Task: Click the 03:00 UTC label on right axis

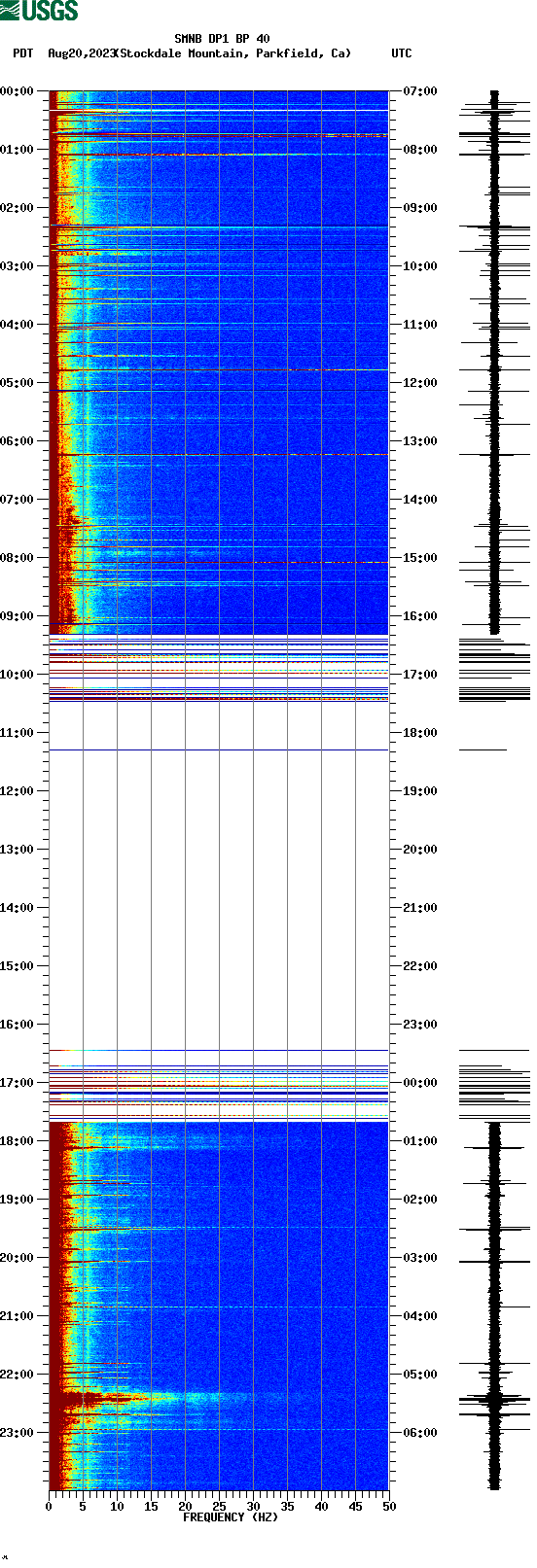Action: (x=420, y=1258)
